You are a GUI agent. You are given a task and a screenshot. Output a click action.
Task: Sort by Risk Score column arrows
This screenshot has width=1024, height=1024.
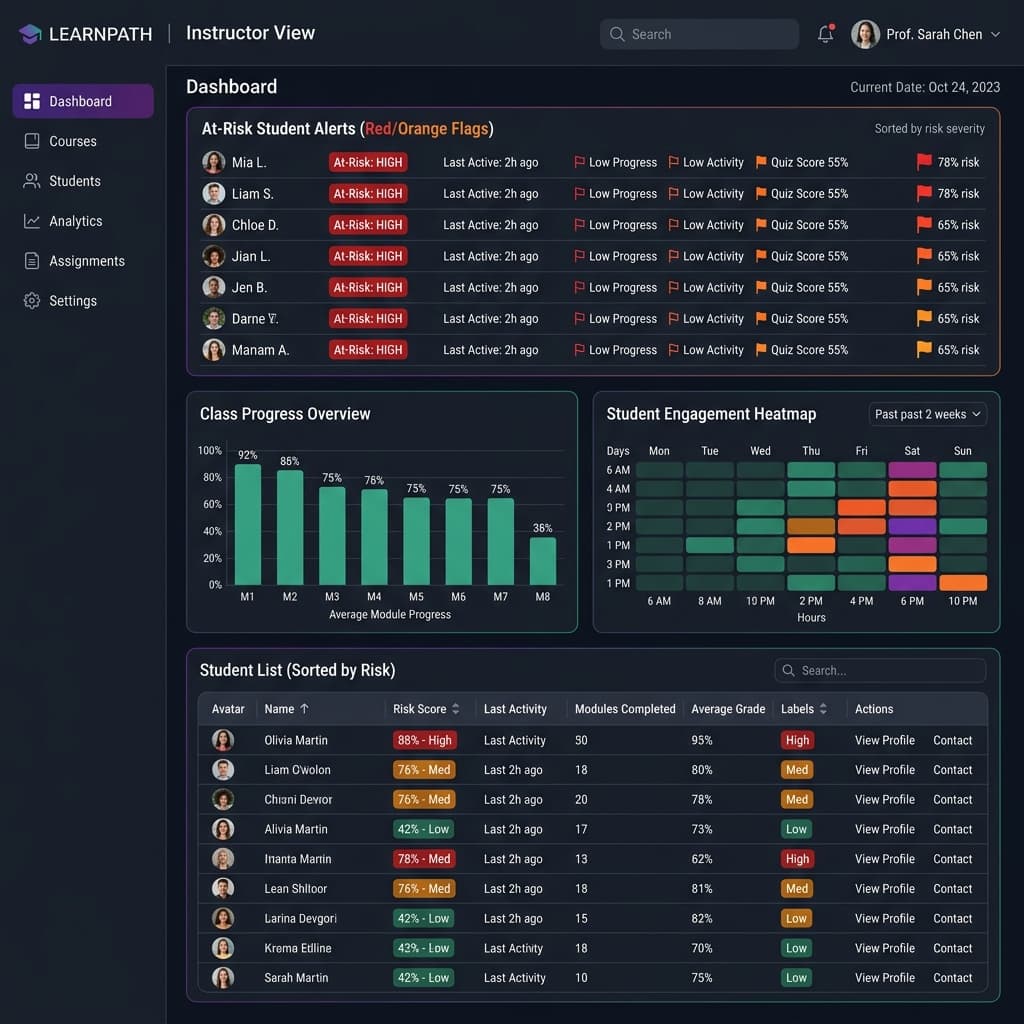click(456, 709)
